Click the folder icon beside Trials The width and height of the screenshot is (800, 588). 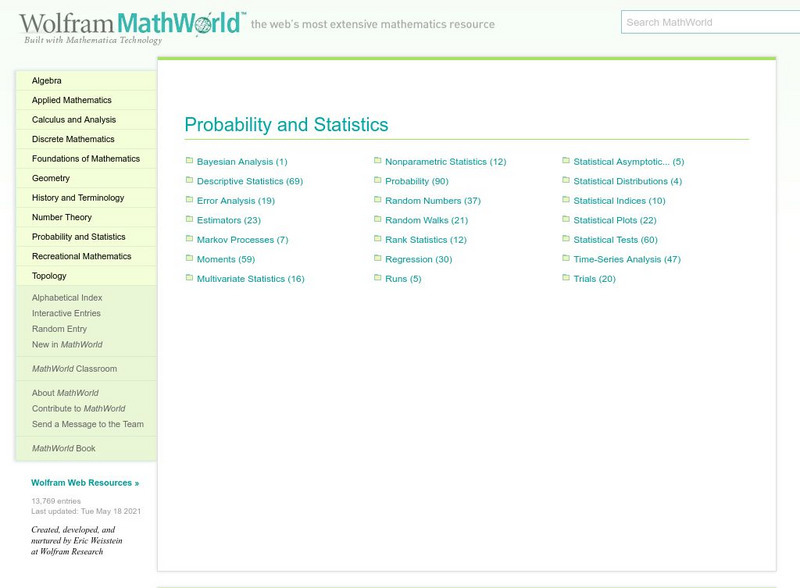[566, 278]
